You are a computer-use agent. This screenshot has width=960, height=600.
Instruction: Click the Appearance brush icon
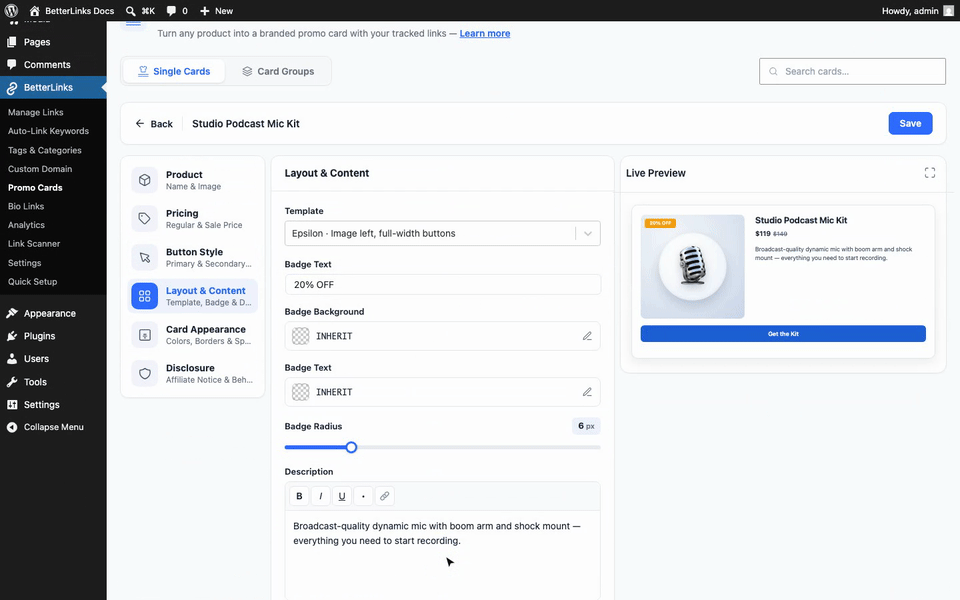click(x=12, y=313)
